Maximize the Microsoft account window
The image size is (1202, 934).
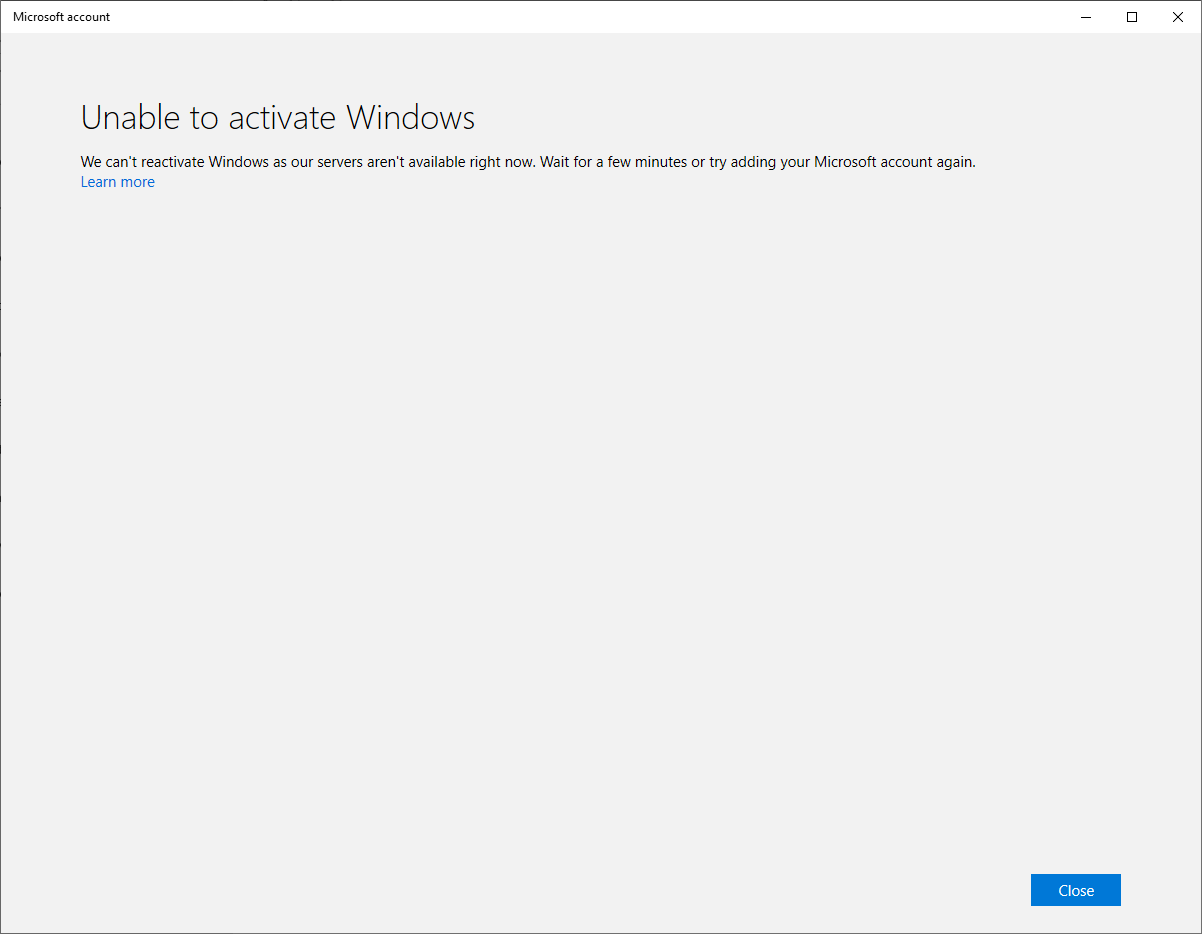(1132, 17)
